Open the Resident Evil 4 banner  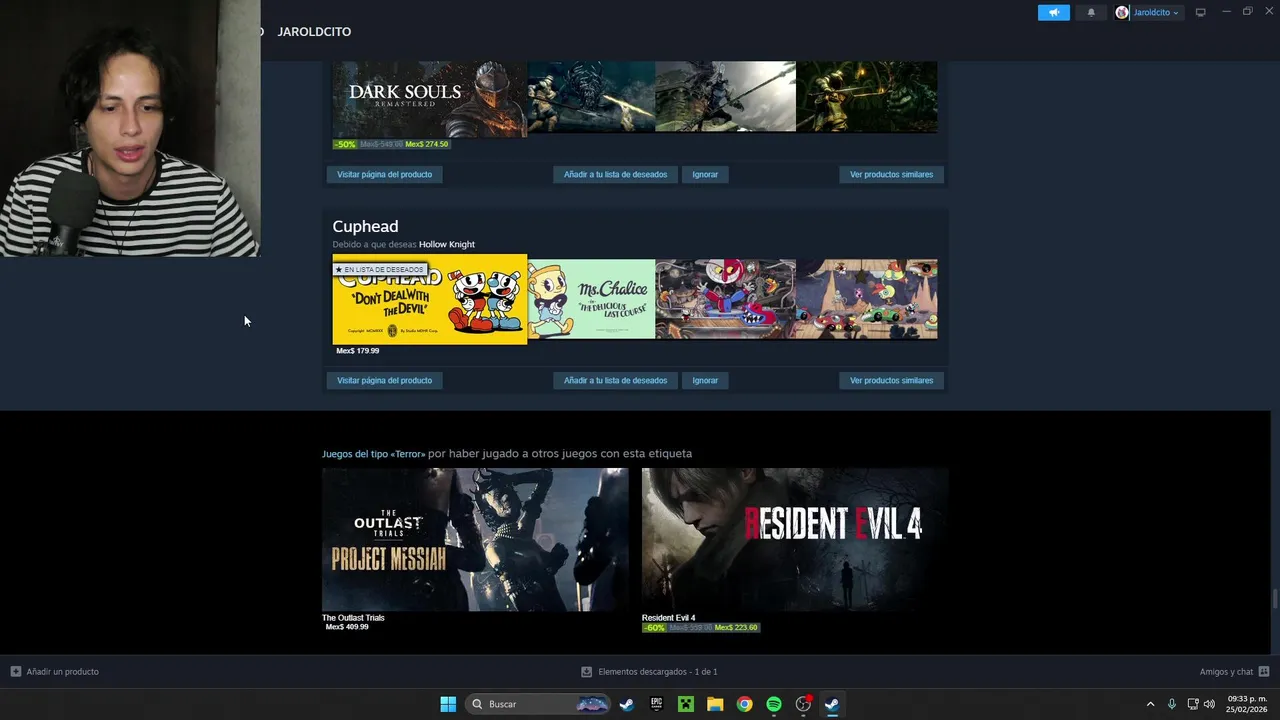pyautogui.click(x=795, y=539)
